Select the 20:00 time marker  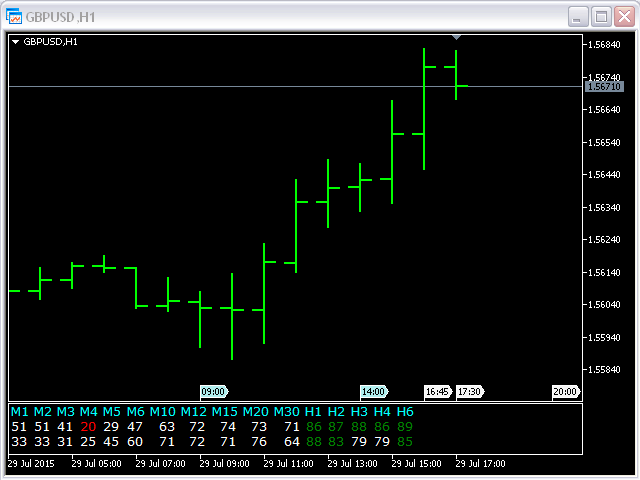click(x=566, y=392)
